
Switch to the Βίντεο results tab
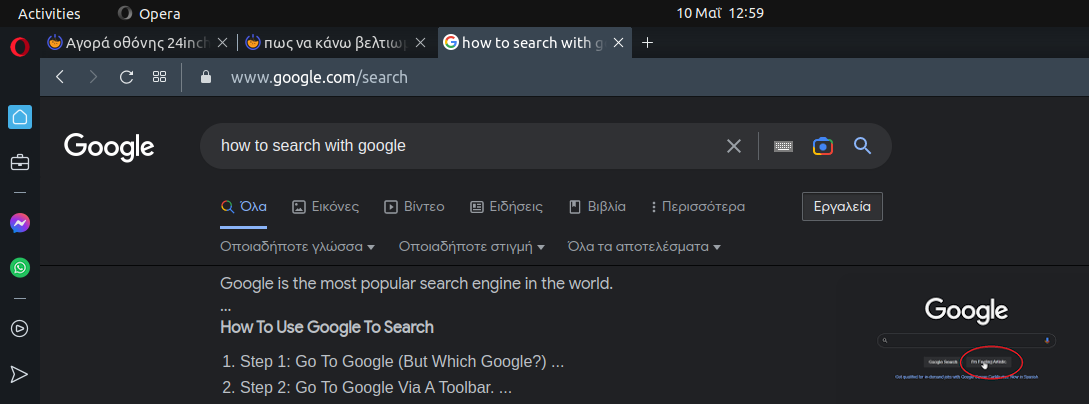point(414,207)
